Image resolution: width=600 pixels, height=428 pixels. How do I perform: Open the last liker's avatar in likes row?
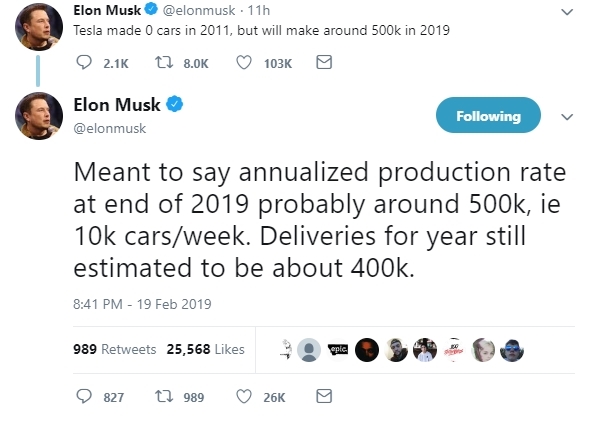[512, 349]
